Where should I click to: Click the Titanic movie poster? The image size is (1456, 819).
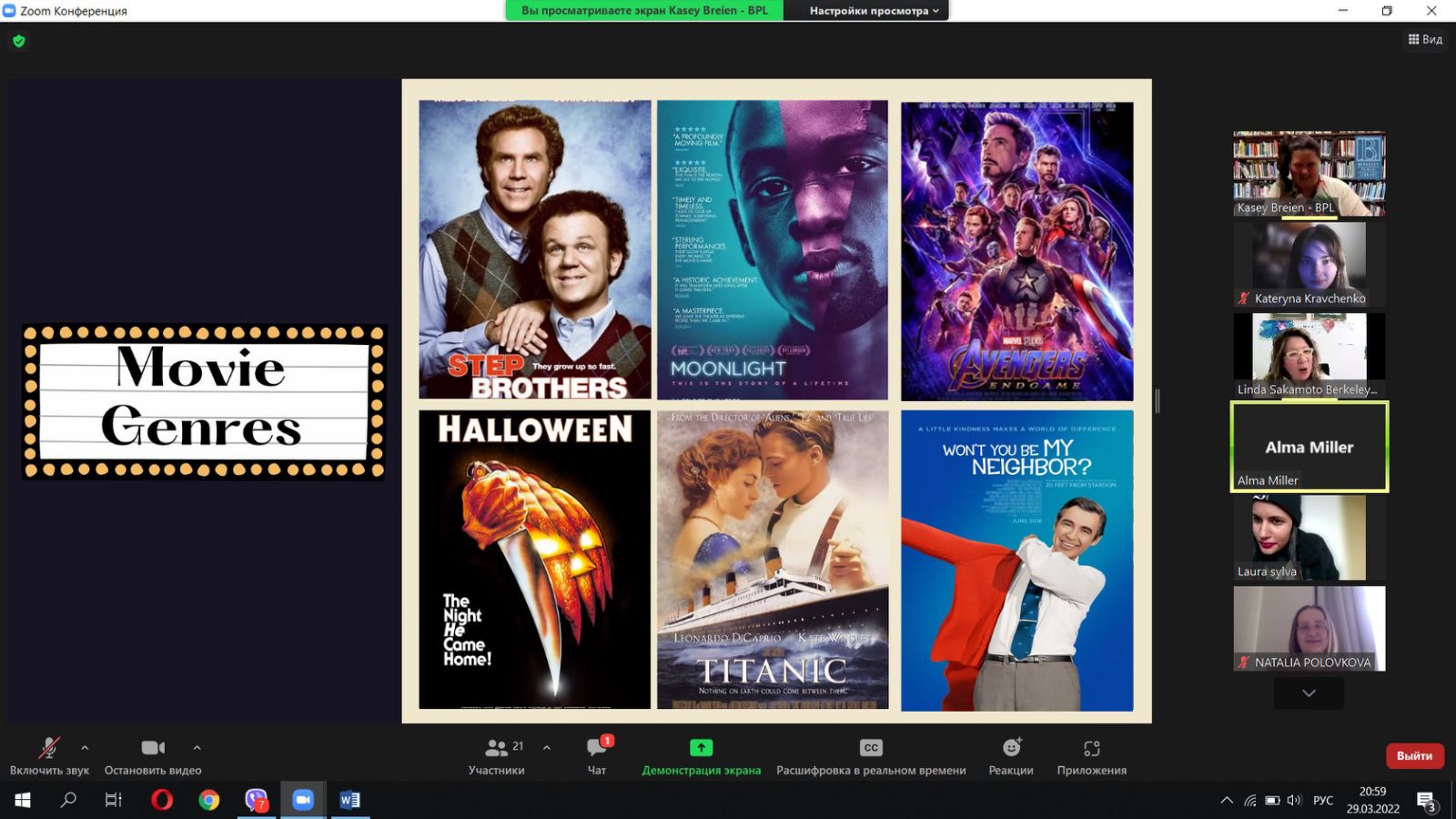773,560
